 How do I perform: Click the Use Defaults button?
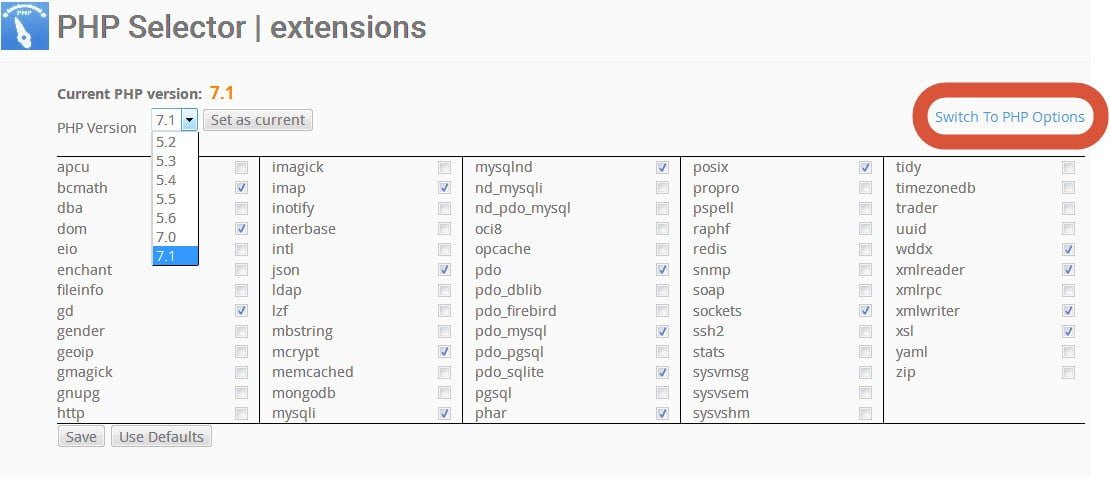click(x=161, y=437)
